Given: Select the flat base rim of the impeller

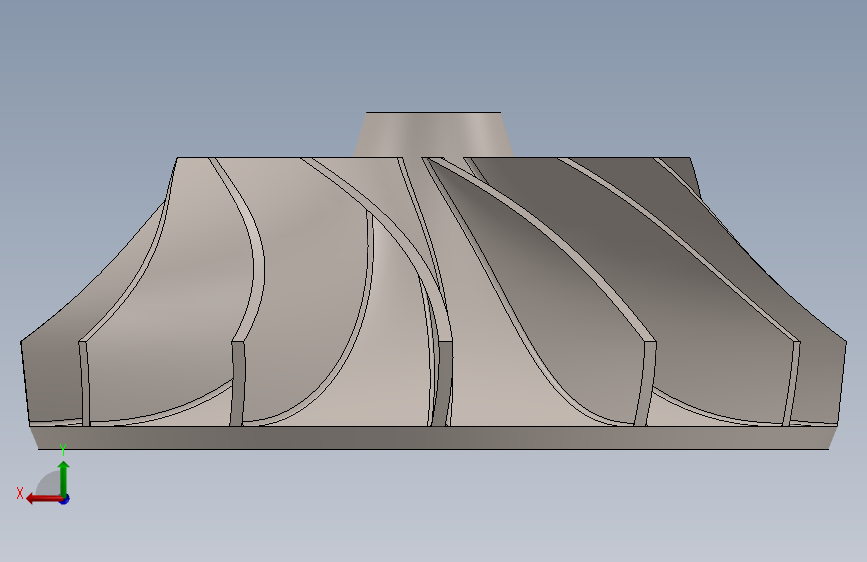Looking at the screenshot, I should [433, 438].
